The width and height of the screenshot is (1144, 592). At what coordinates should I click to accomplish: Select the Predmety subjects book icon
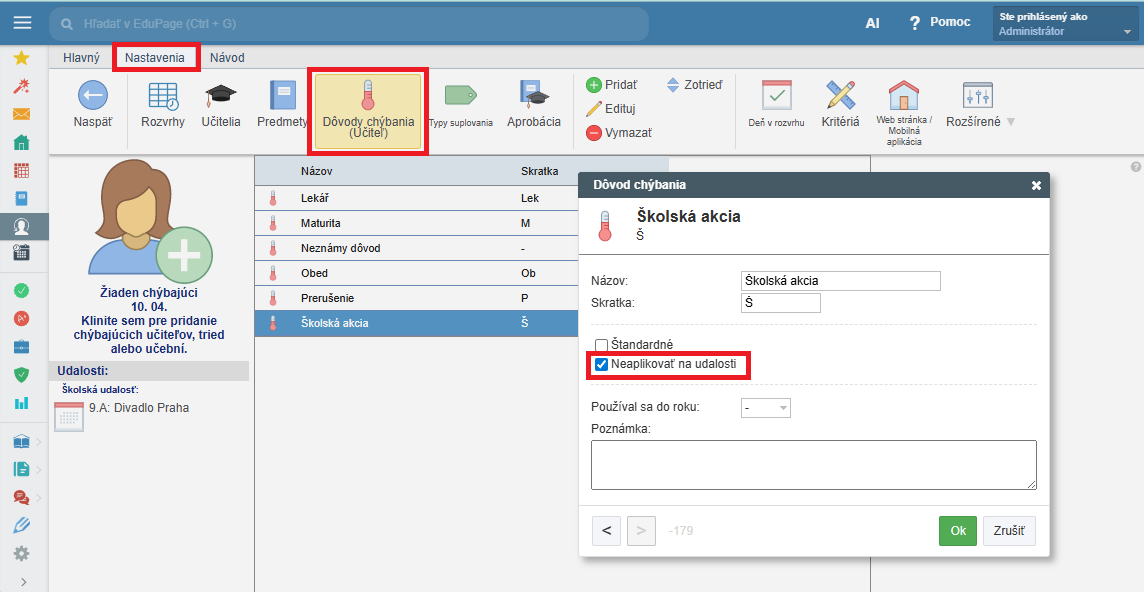coord(283,97)
